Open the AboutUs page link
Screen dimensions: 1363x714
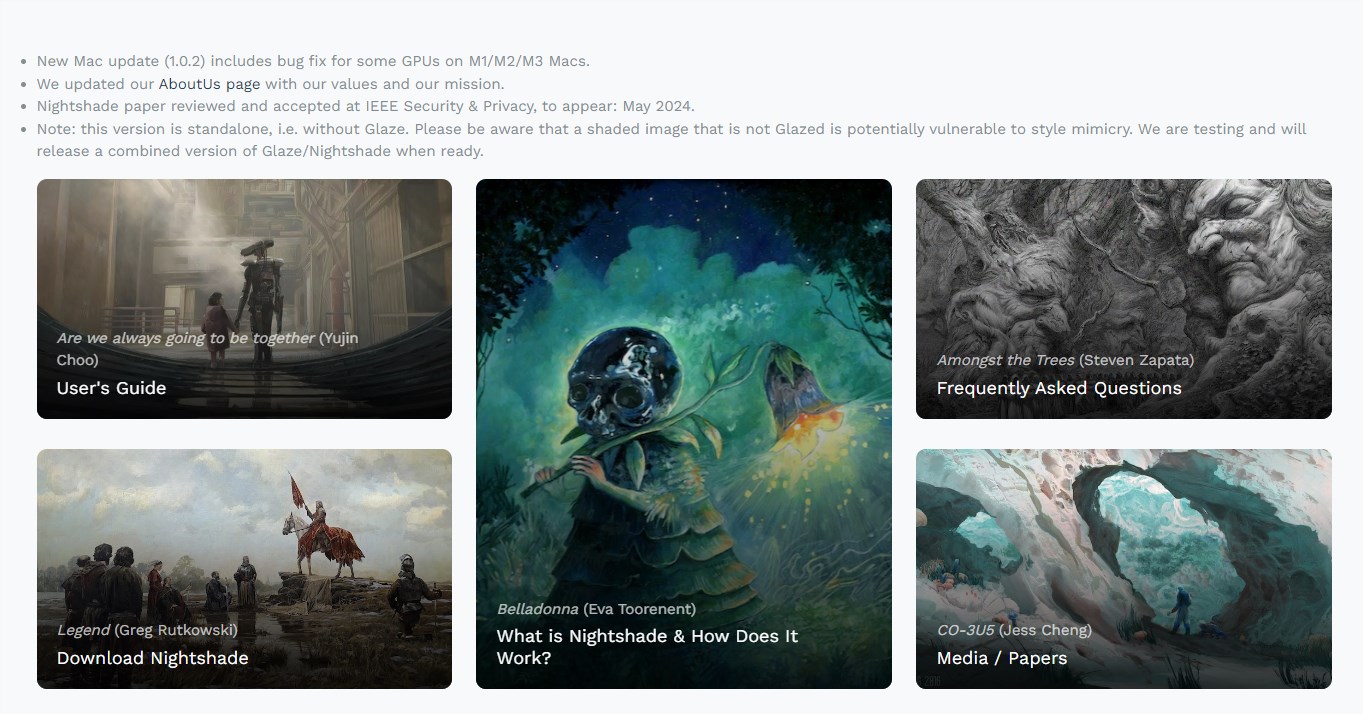tap(209, 84)
